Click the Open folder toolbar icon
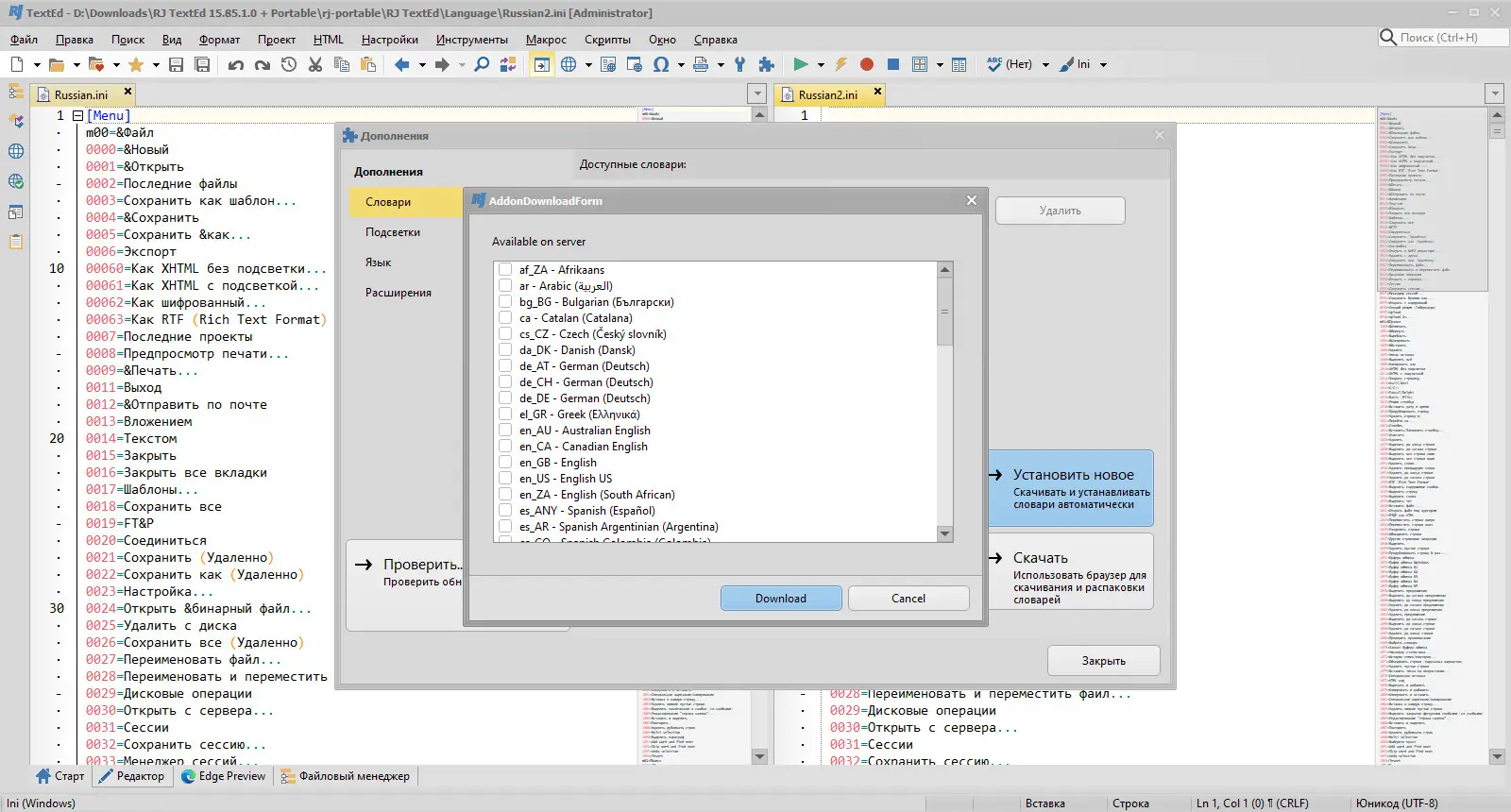The width and height of the screenshot is (1511, 812). tap(57, 64)
